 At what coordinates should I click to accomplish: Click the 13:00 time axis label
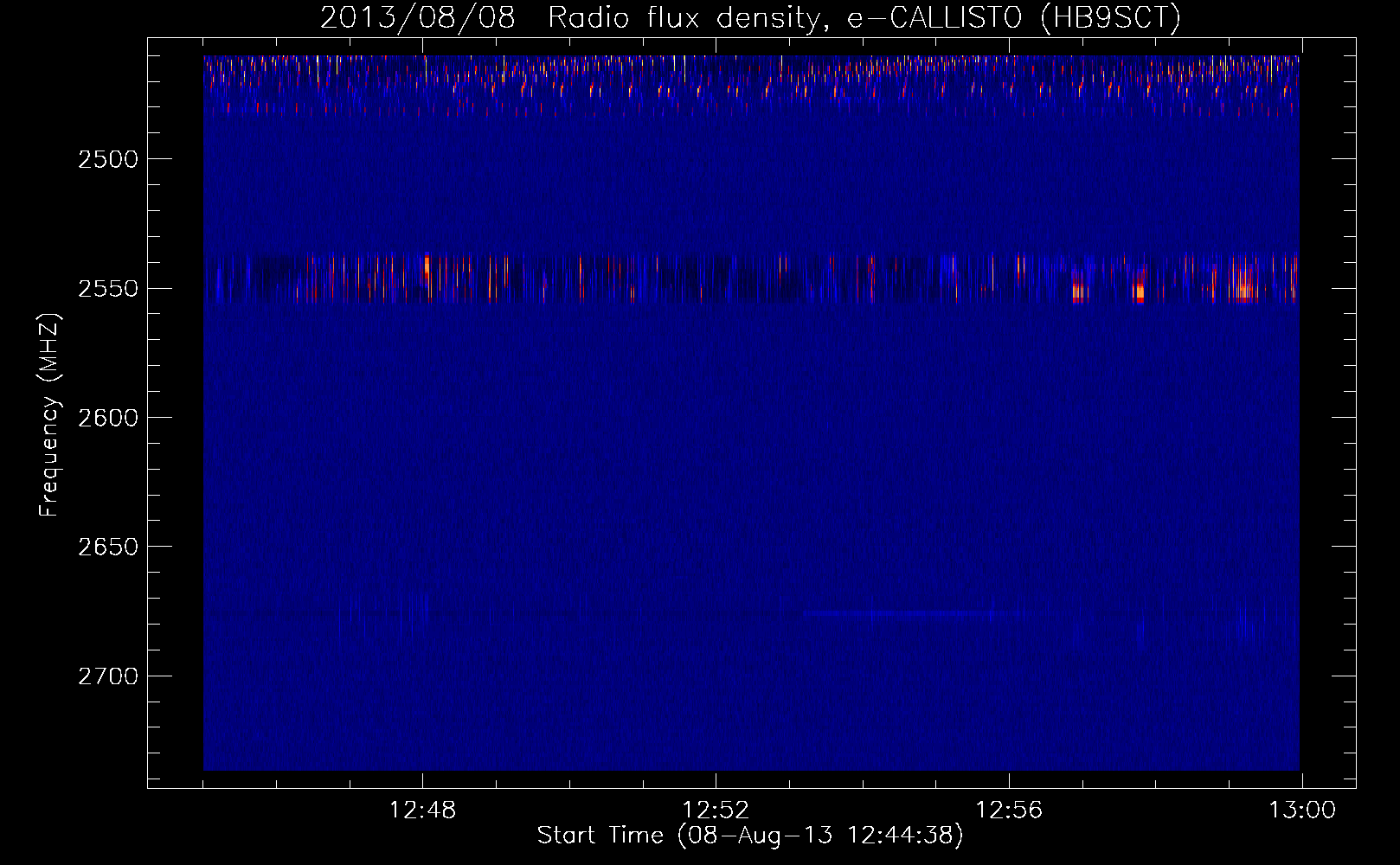[x=1302, y=811]
